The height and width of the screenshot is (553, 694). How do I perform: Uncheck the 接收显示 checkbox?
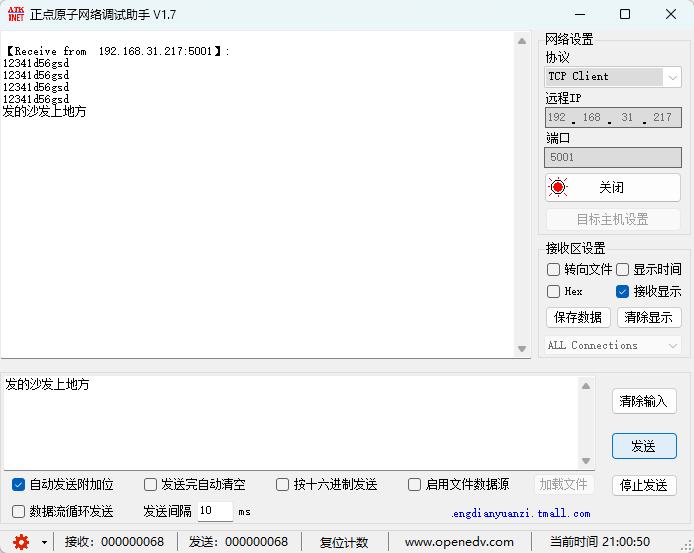pos(622,291)
